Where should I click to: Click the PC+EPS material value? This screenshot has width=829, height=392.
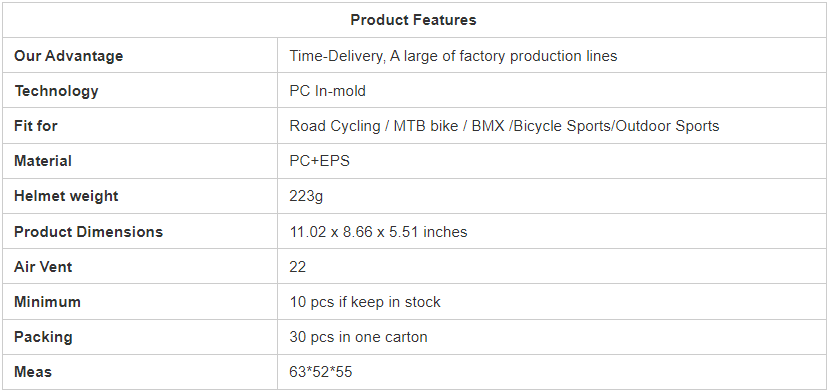tap(319, 161)
